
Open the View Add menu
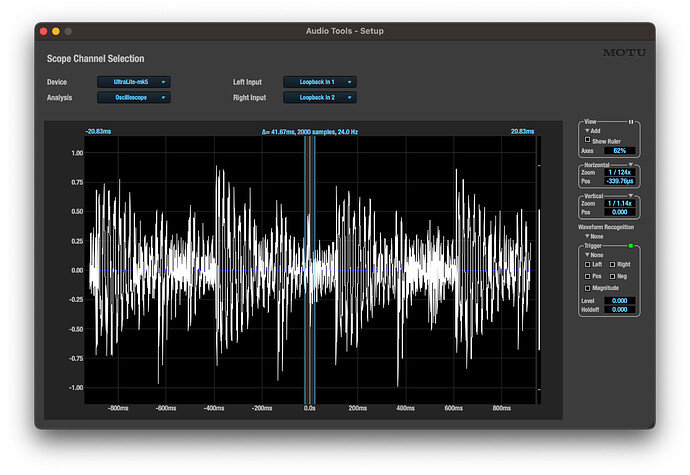[x=592, y=131]
